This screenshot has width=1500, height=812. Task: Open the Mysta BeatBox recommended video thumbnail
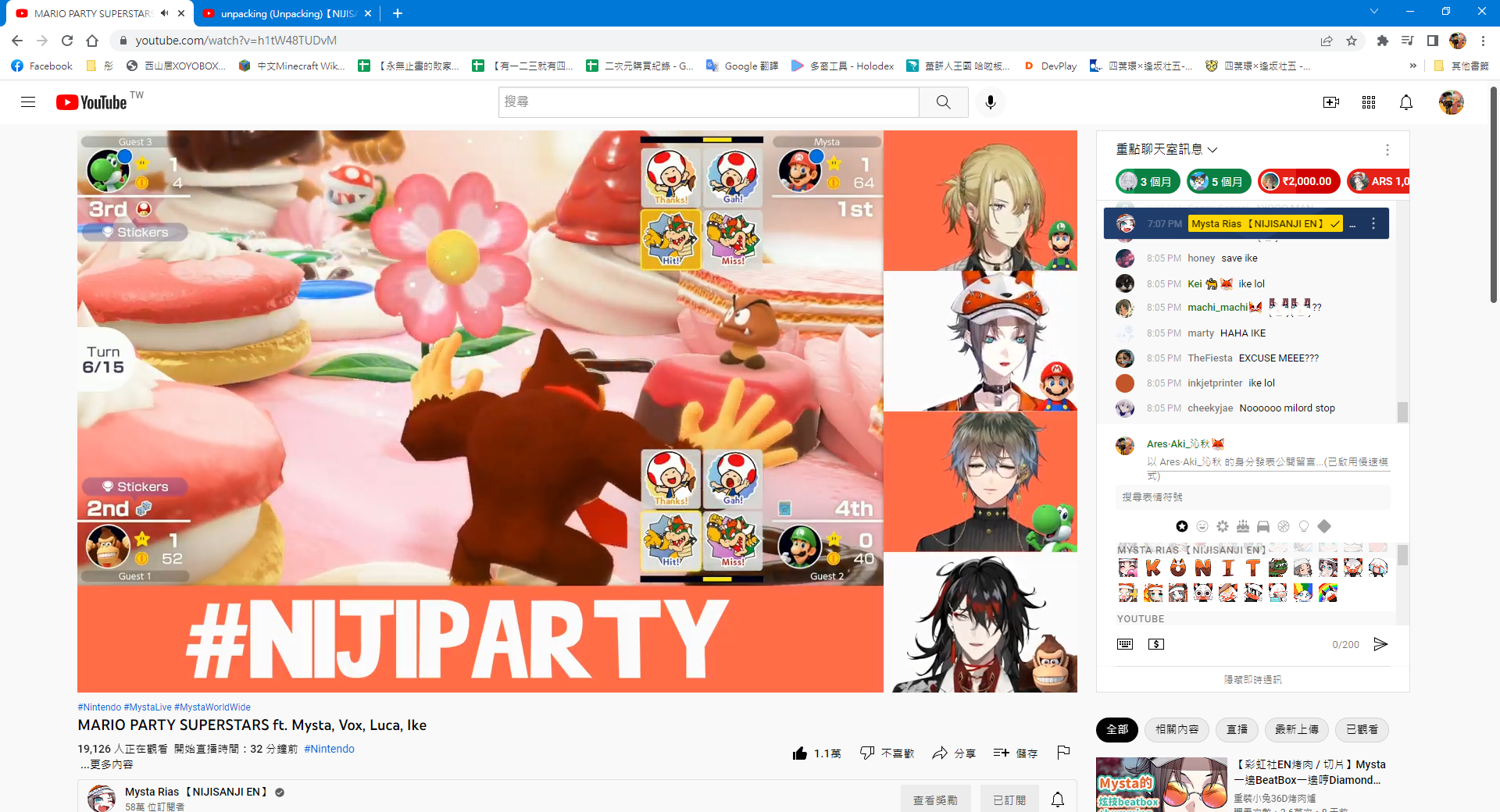point(1162,785)
